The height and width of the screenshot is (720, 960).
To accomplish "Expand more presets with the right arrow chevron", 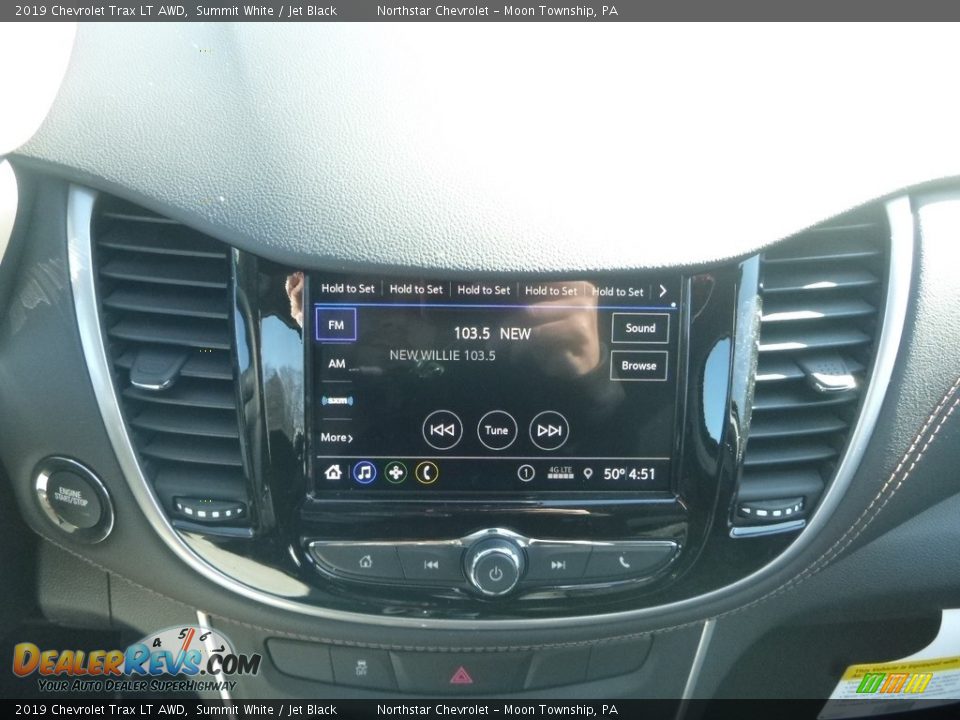I will (x=663, y=290).
